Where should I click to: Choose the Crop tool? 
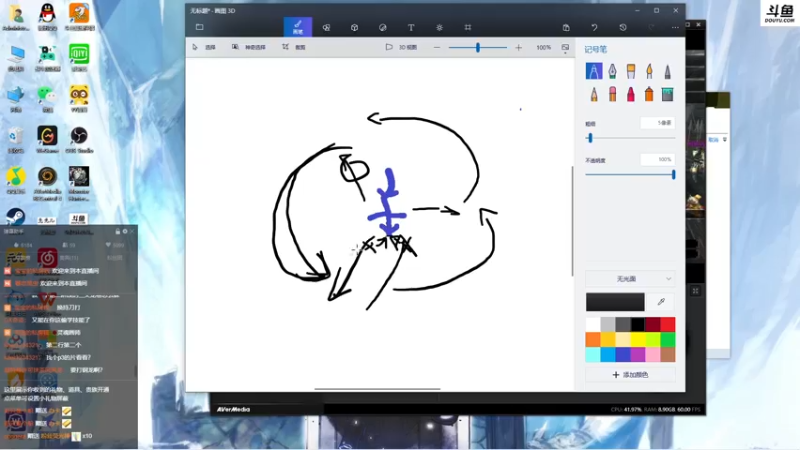click(x=294, y=47)
